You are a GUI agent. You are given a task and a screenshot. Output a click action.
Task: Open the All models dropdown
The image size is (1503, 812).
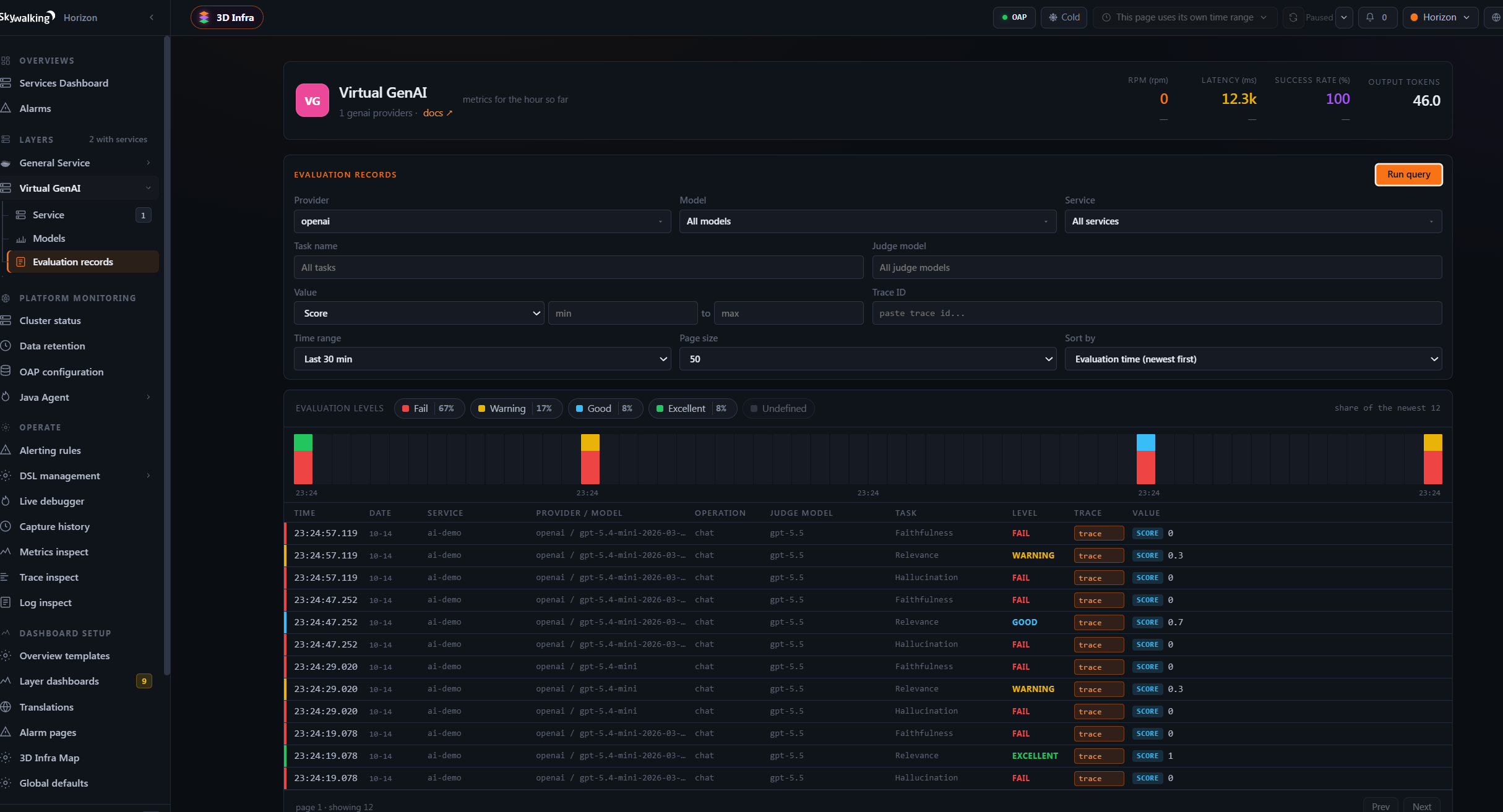click(868, 221)
